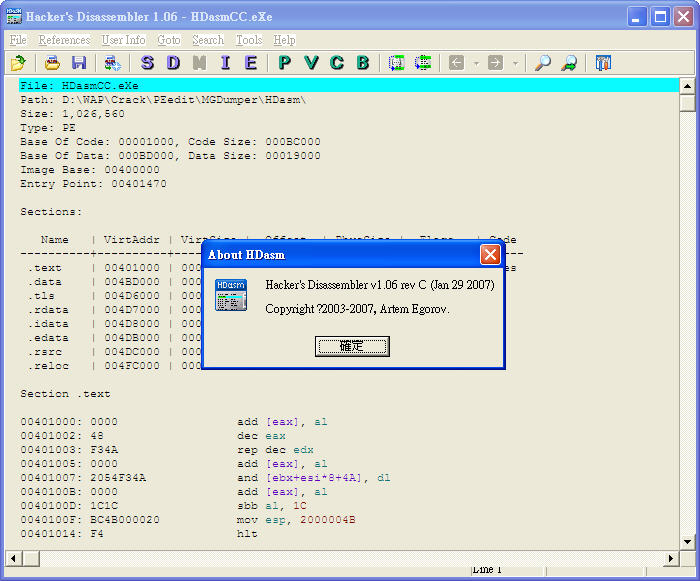Click the purple S toolbar button

(147, 63)
